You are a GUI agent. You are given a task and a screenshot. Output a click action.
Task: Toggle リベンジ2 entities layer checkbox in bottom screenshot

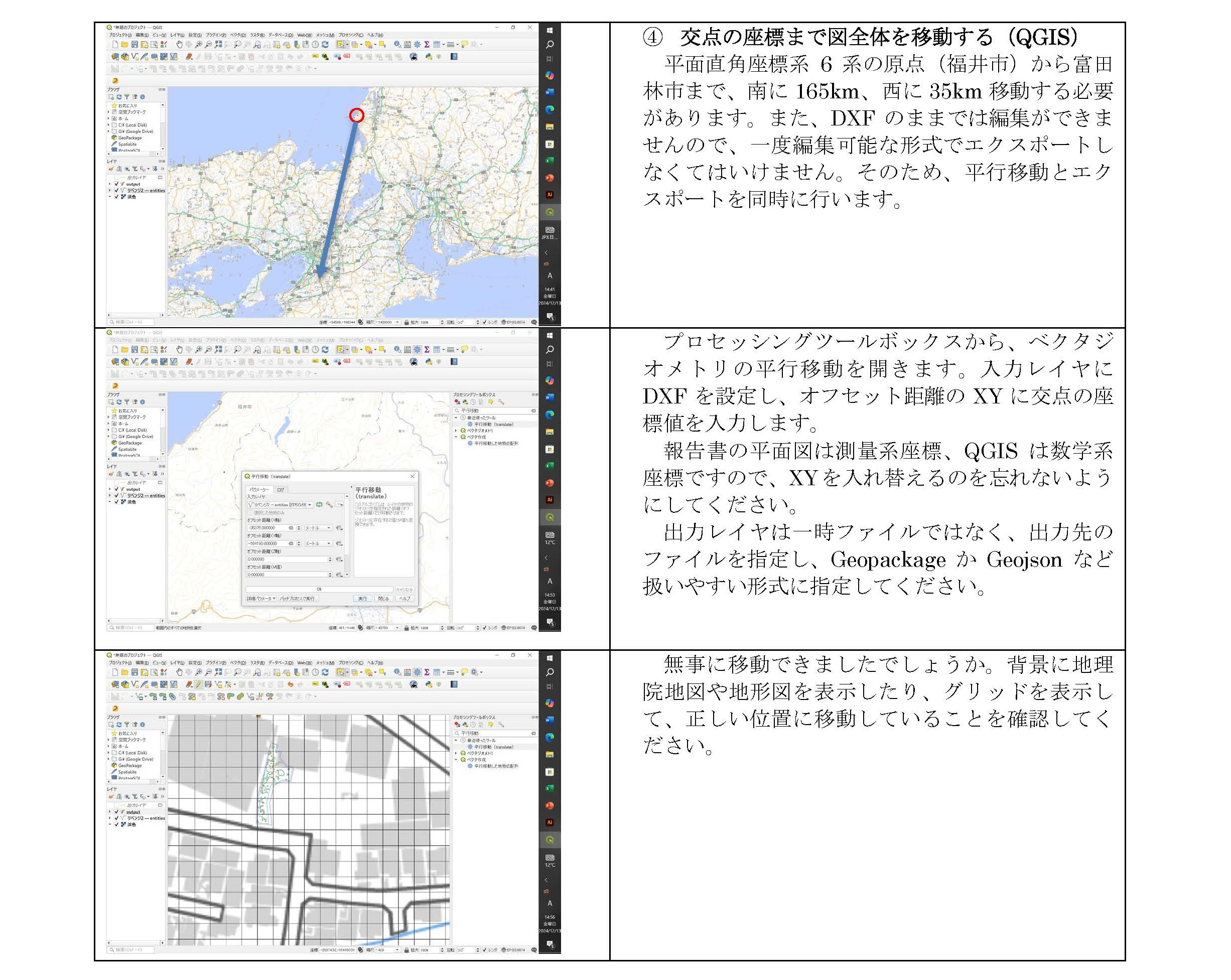click(x=116, y=818)
